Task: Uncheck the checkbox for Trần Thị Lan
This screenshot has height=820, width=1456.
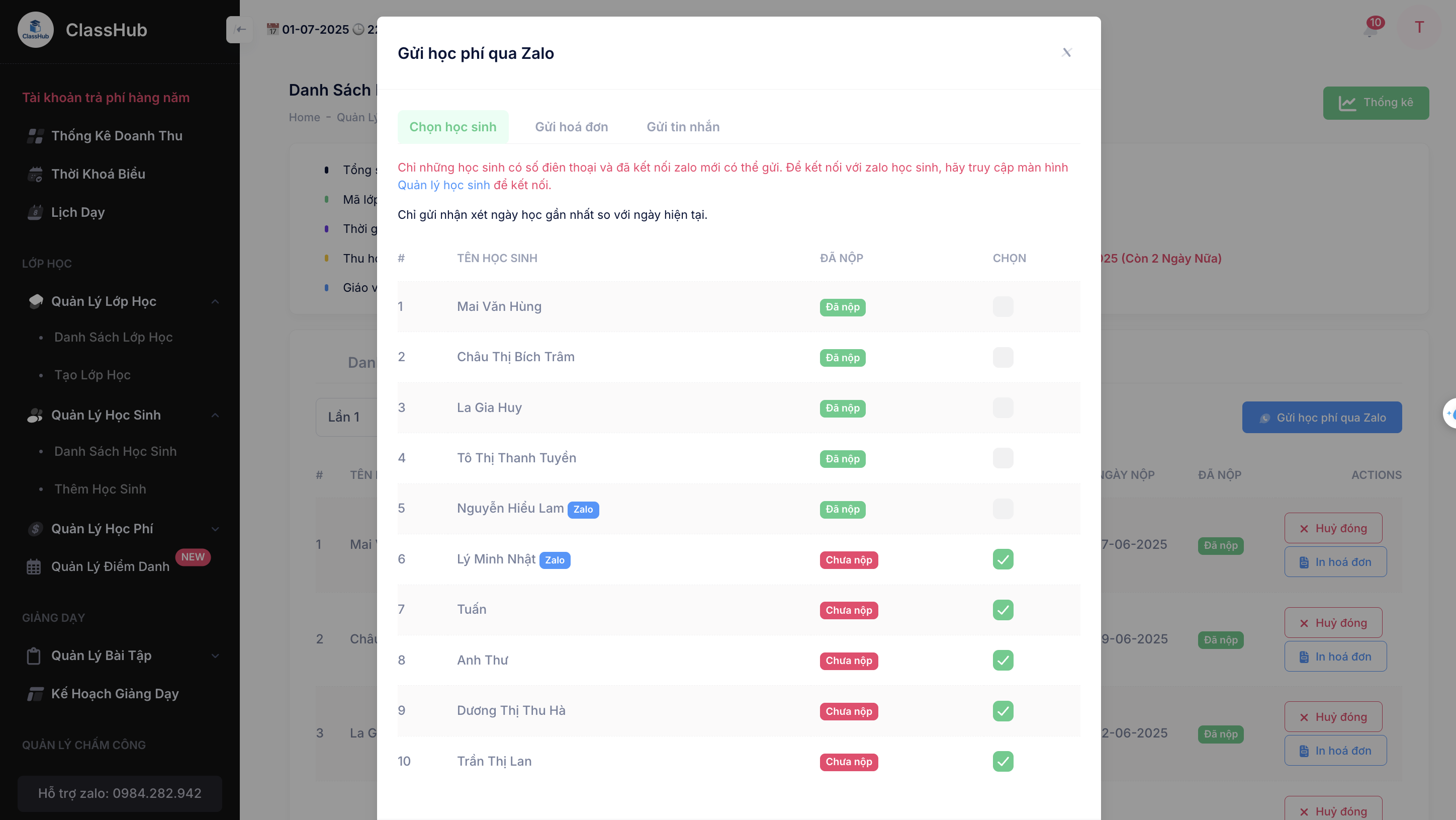Action: point(1003,761)
